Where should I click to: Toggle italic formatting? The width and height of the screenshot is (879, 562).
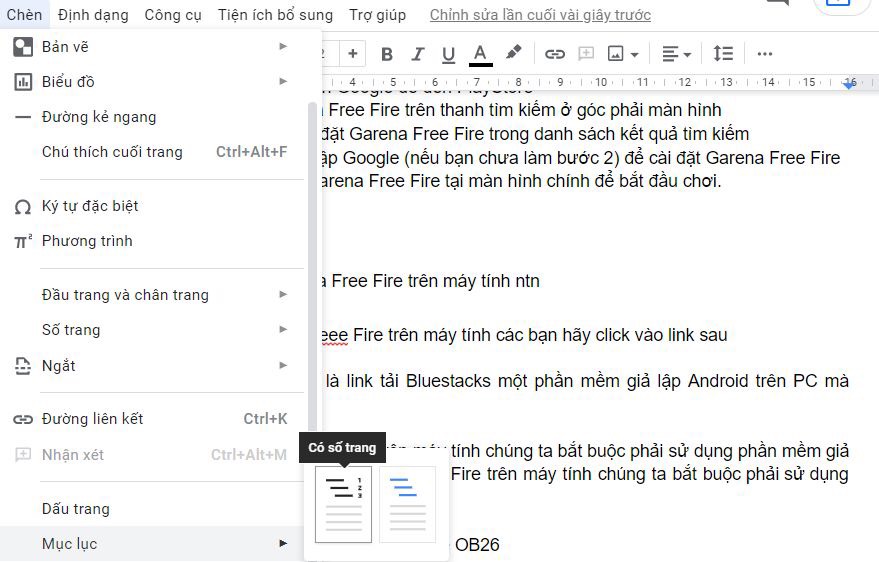(418, 54)
